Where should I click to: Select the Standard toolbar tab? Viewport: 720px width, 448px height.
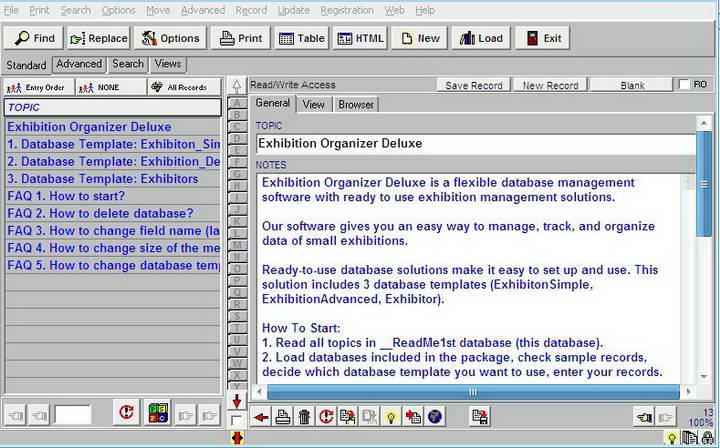[26, 65]
